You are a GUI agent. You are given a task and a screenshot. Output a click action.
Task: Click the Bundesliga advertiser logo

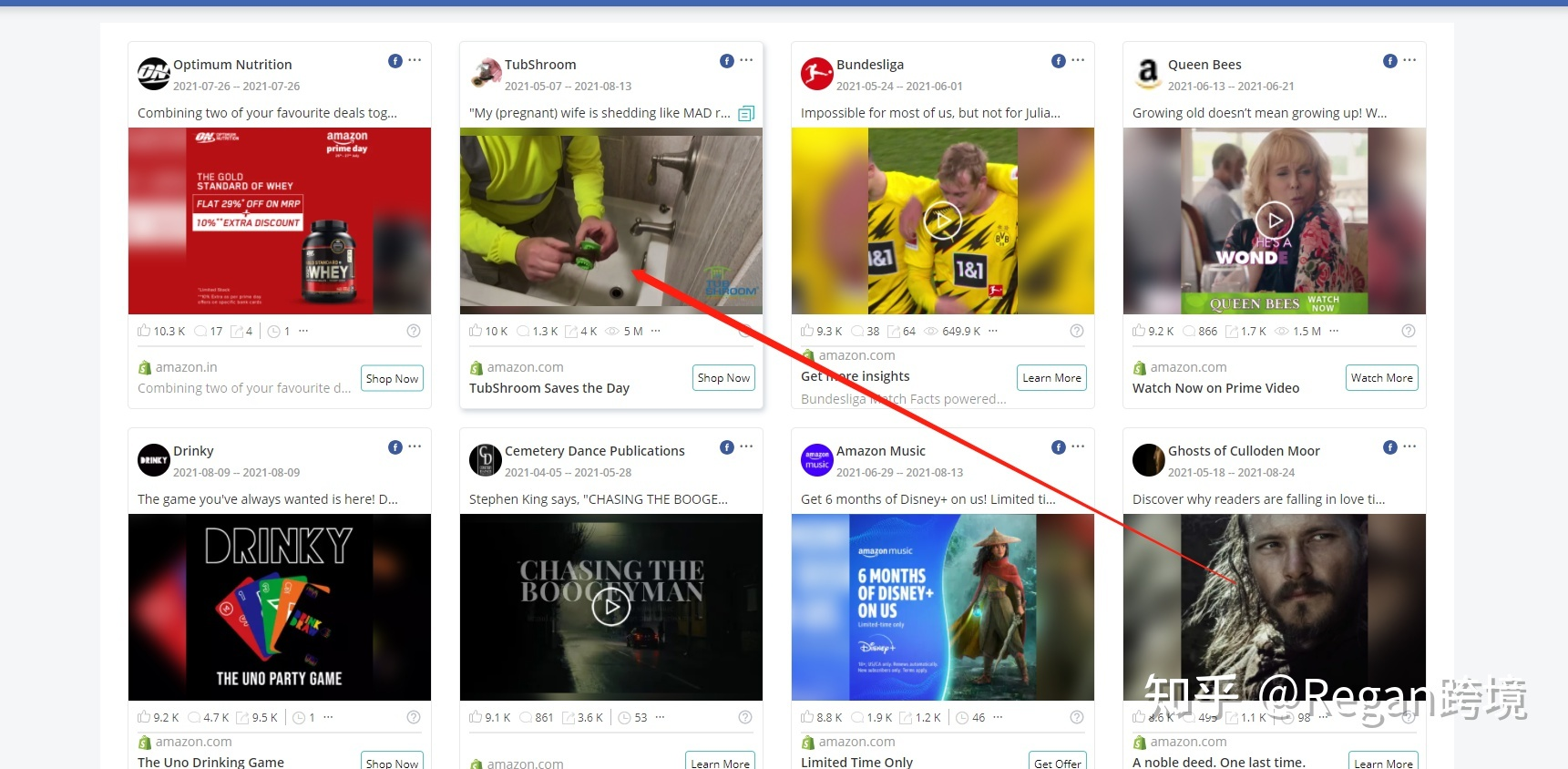click(x=817, y=74)
